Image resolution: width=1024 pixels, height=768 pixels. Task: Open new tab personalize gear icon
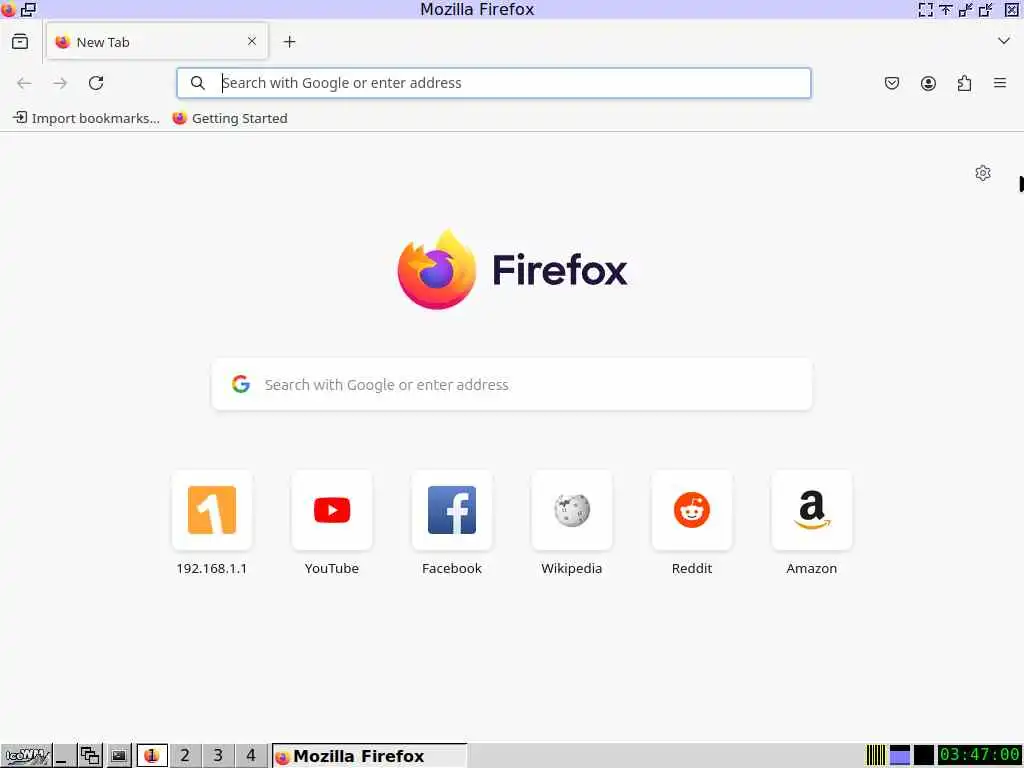click(983, 173)
